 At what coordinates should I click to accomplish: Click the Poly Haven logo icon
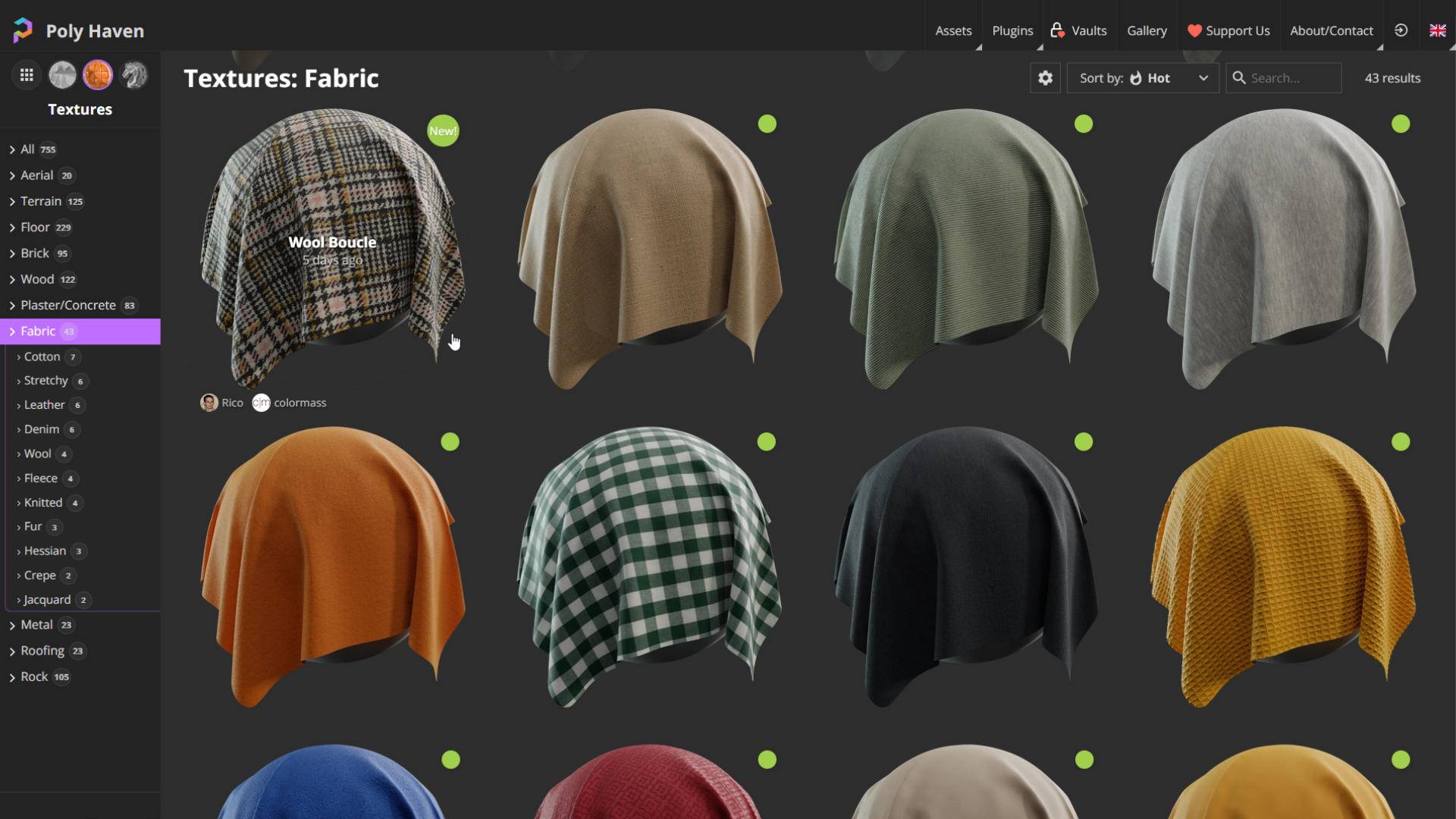(x=23, y=30)
